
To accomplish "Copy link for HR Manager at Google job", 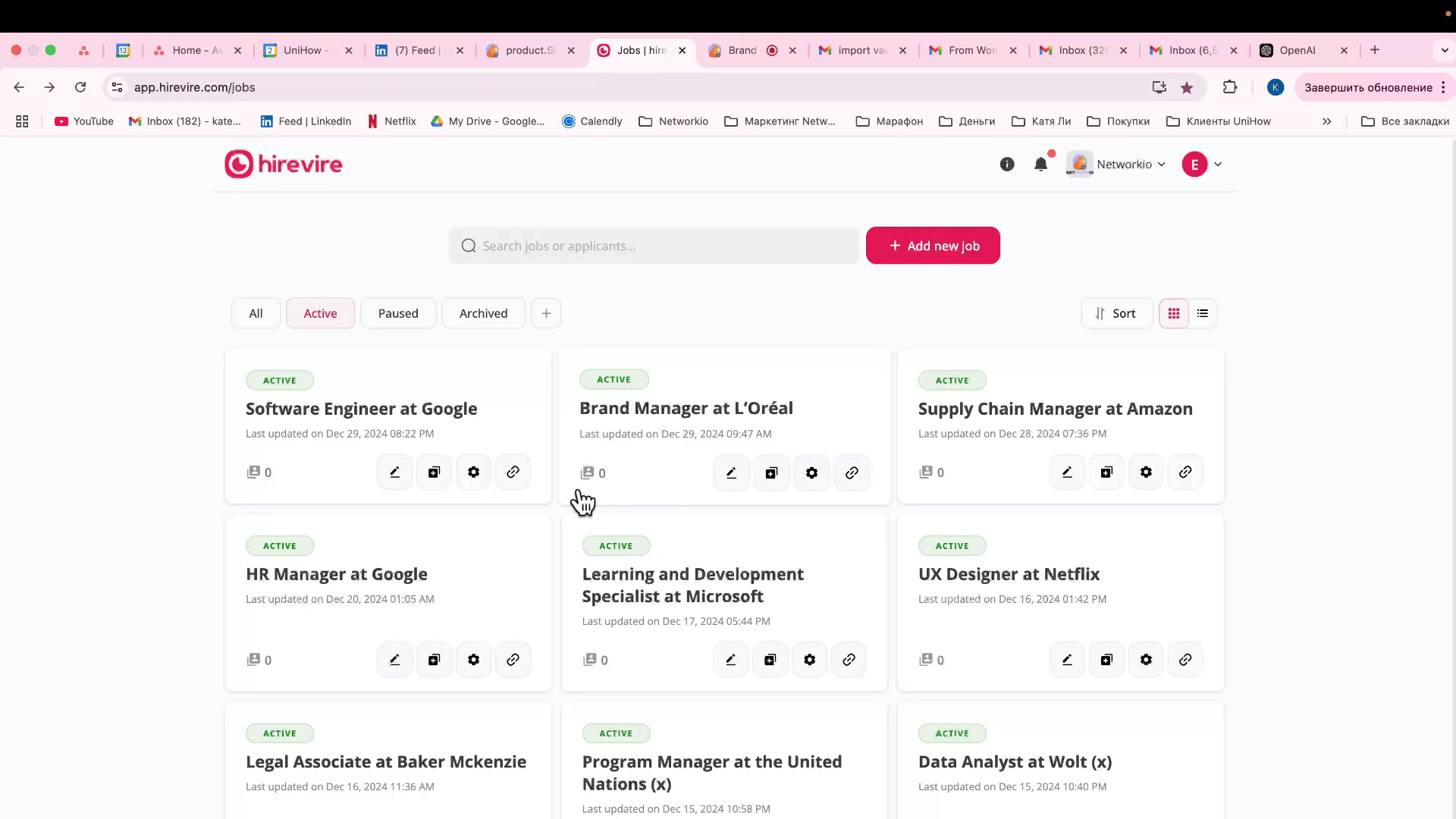I will [513, 660].
